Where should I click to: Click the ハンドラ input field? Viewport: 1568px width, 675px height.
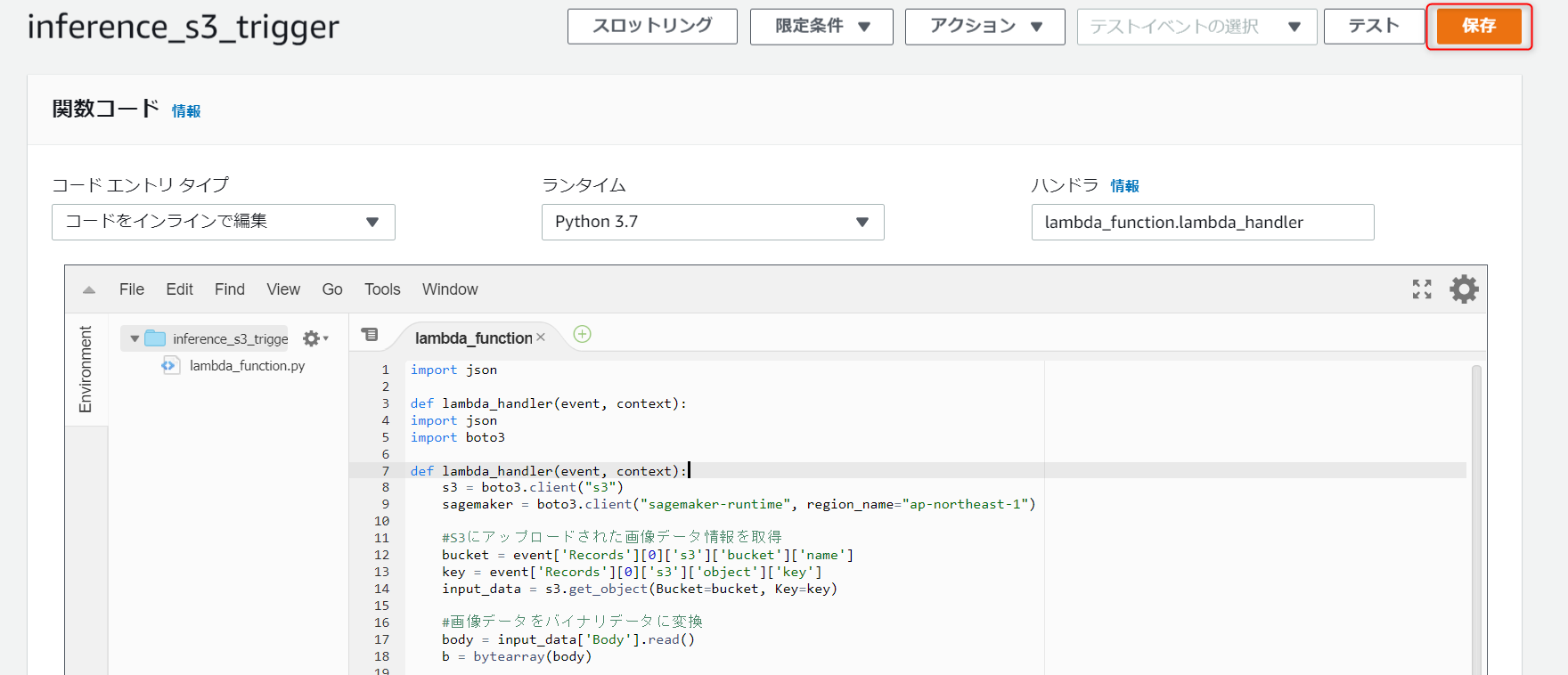pyautogui.click(x=1202, y=223)
